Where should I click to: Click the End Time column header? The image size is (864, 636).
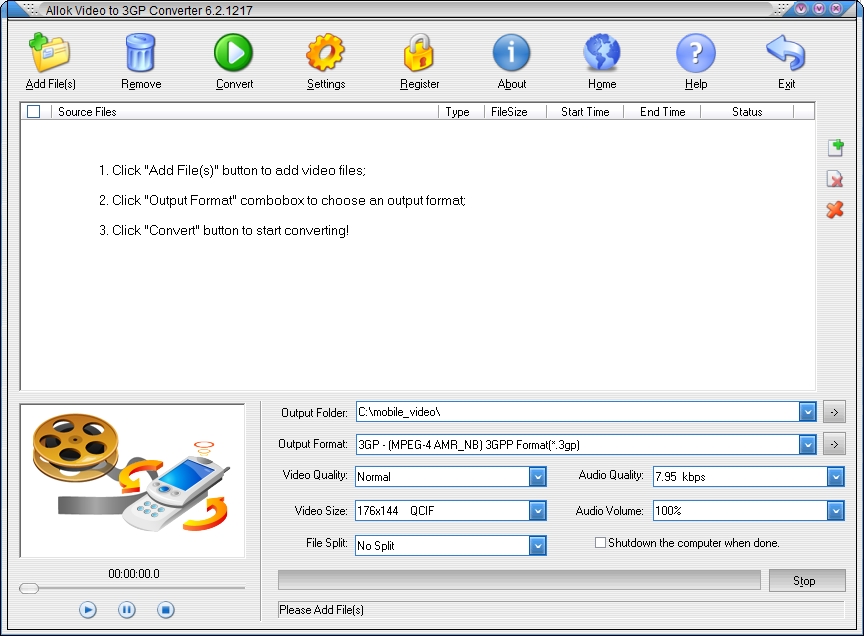point(662,111)
